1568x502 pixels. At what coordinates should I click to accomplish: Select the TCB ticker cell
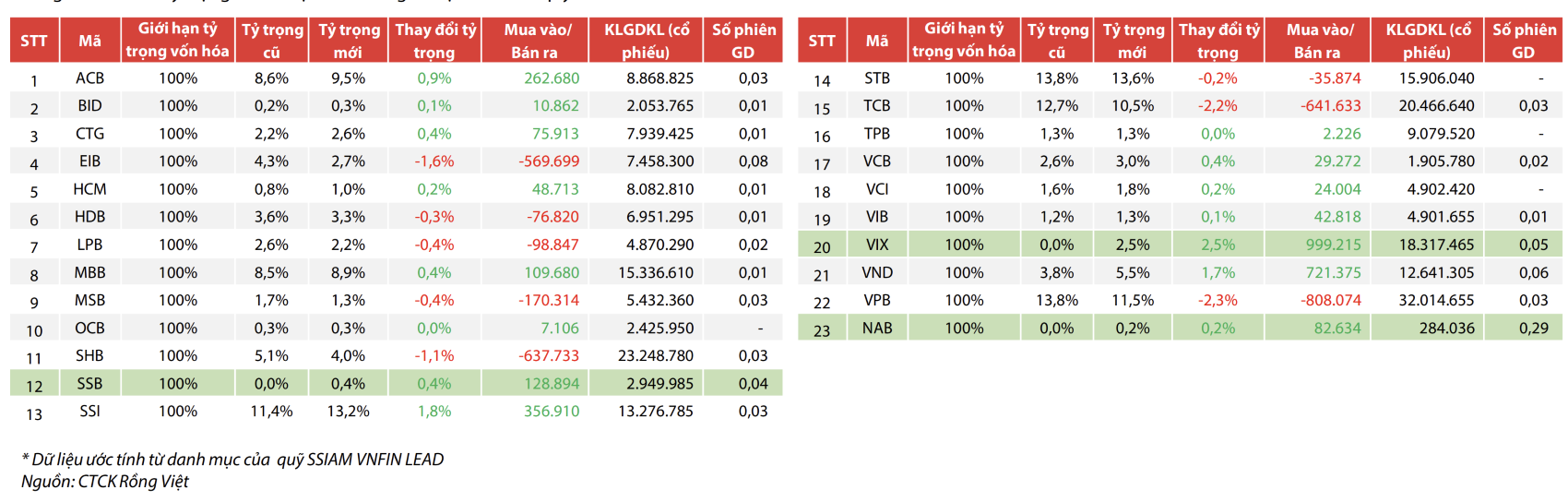[877, 106]
